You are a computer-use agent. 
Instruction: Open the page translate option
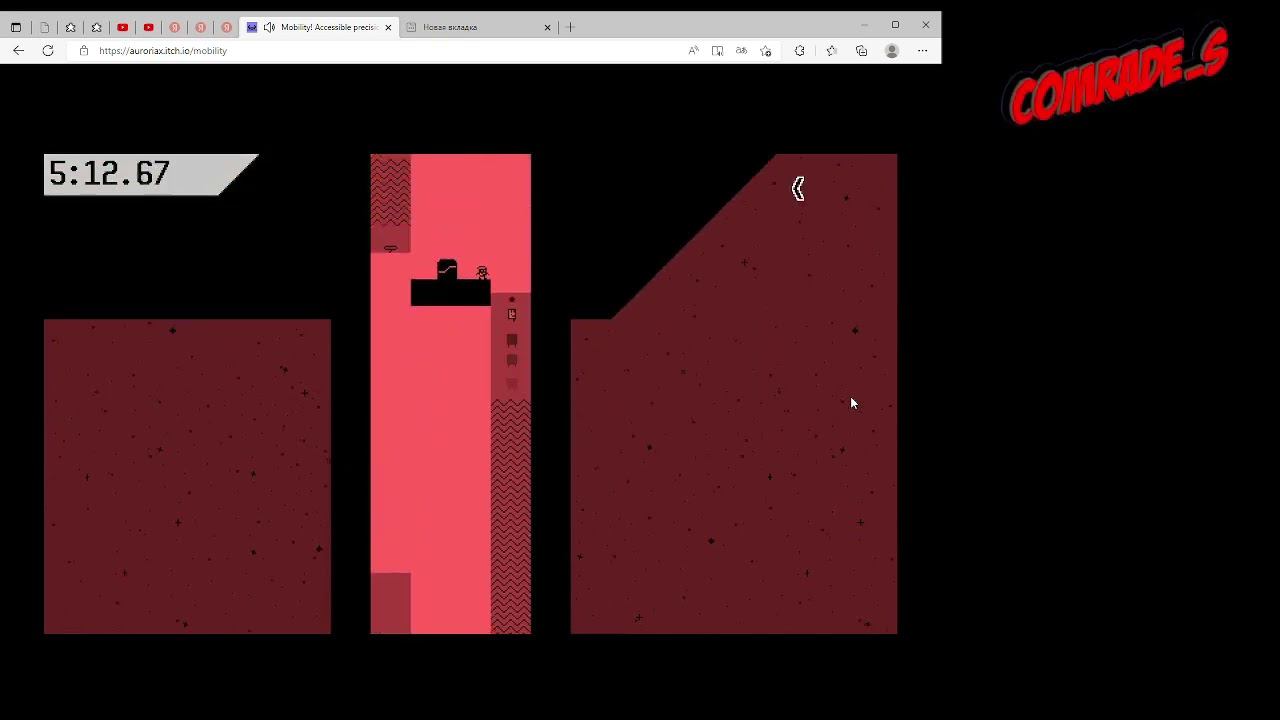[741, 50]
